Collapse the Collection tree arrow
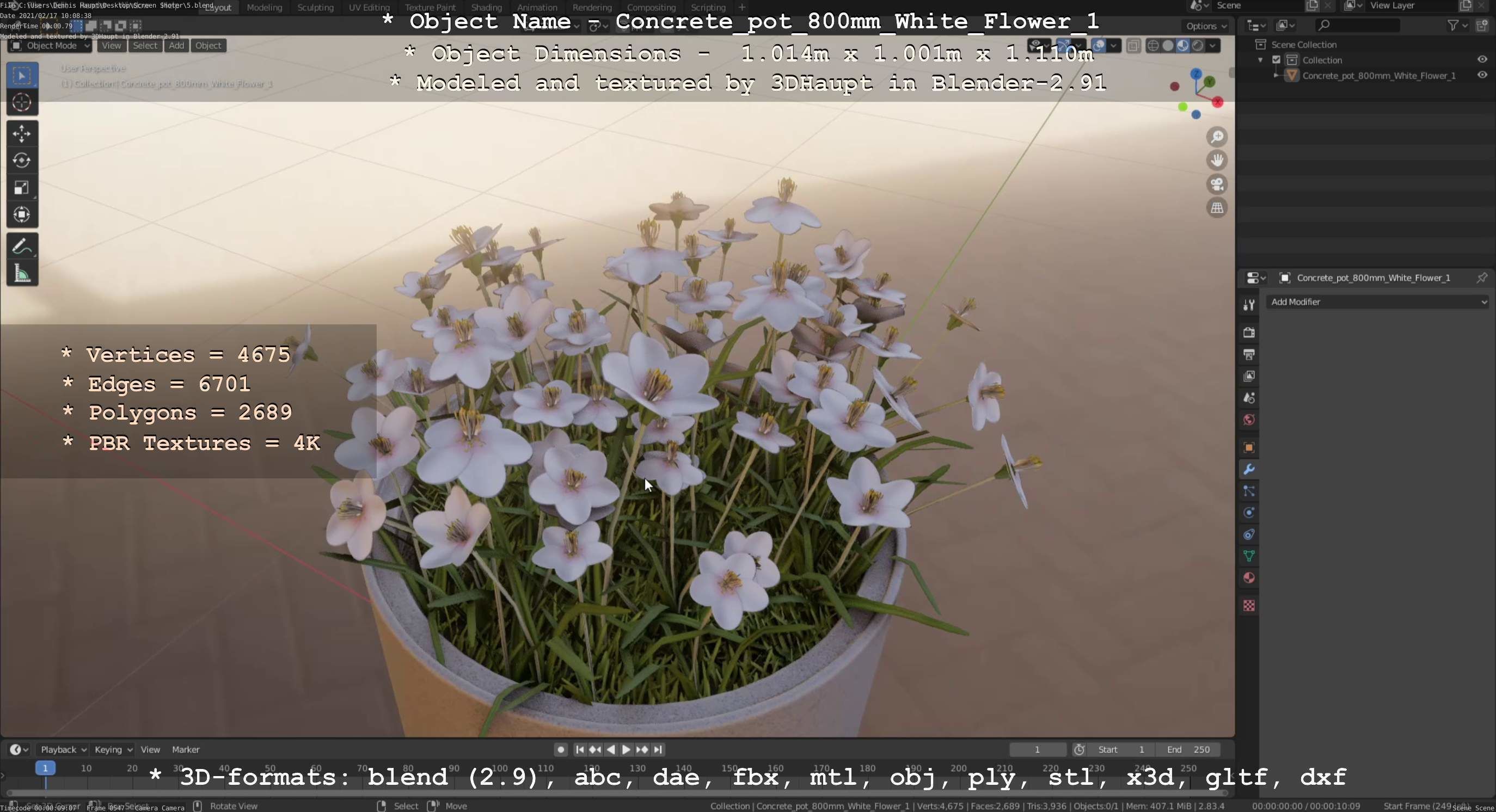Viewport: 1496px width, 812px height. [x=1260, y=60]
